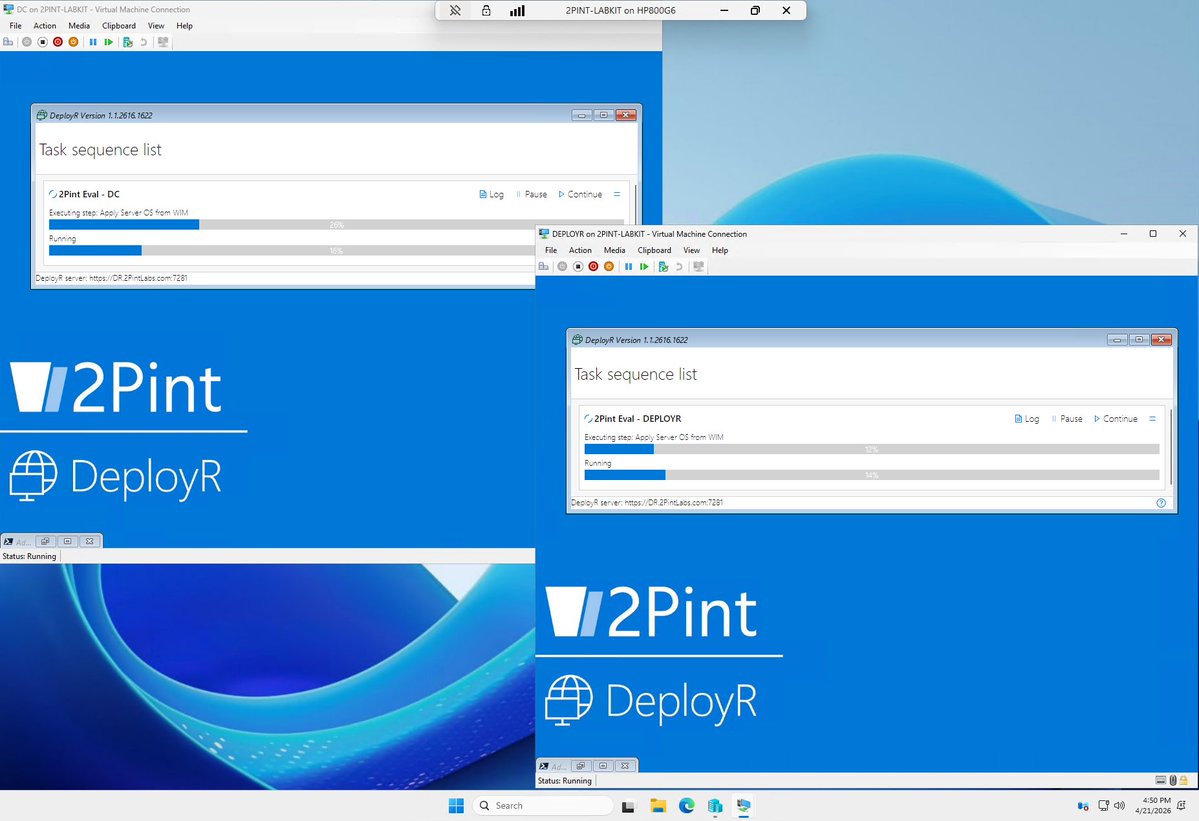Open the View menu in DC window
Image resolution: width=1199 pixels, height=821 pixels.
click(156, 26)
